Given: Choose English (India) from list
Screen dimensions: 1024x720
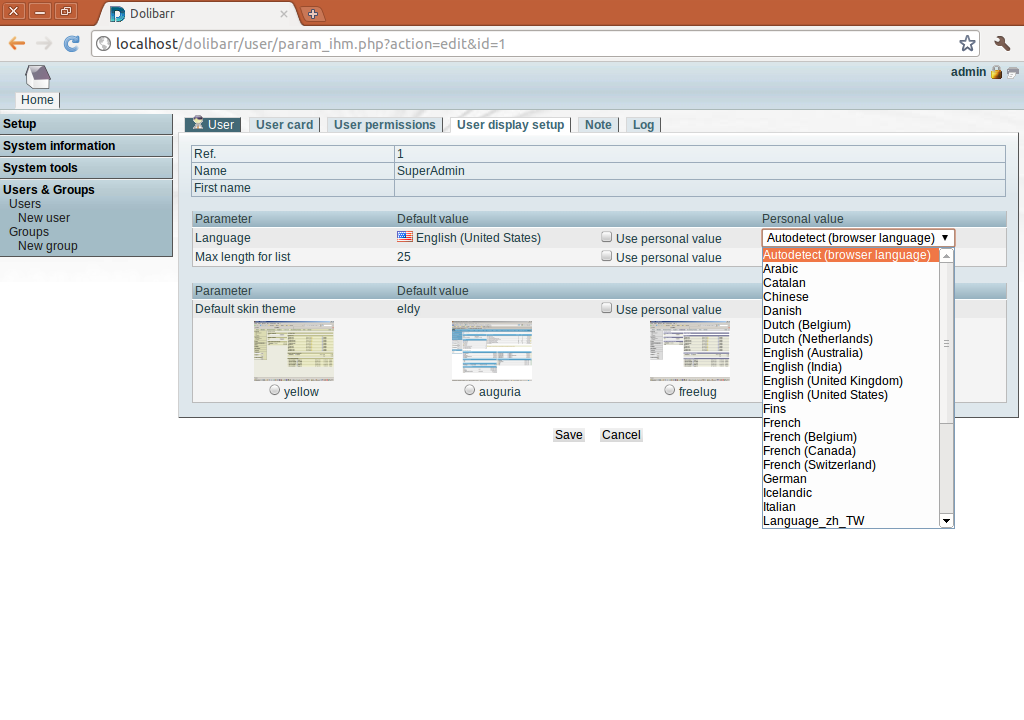Looking at the screenshot, I should (850, 367).
